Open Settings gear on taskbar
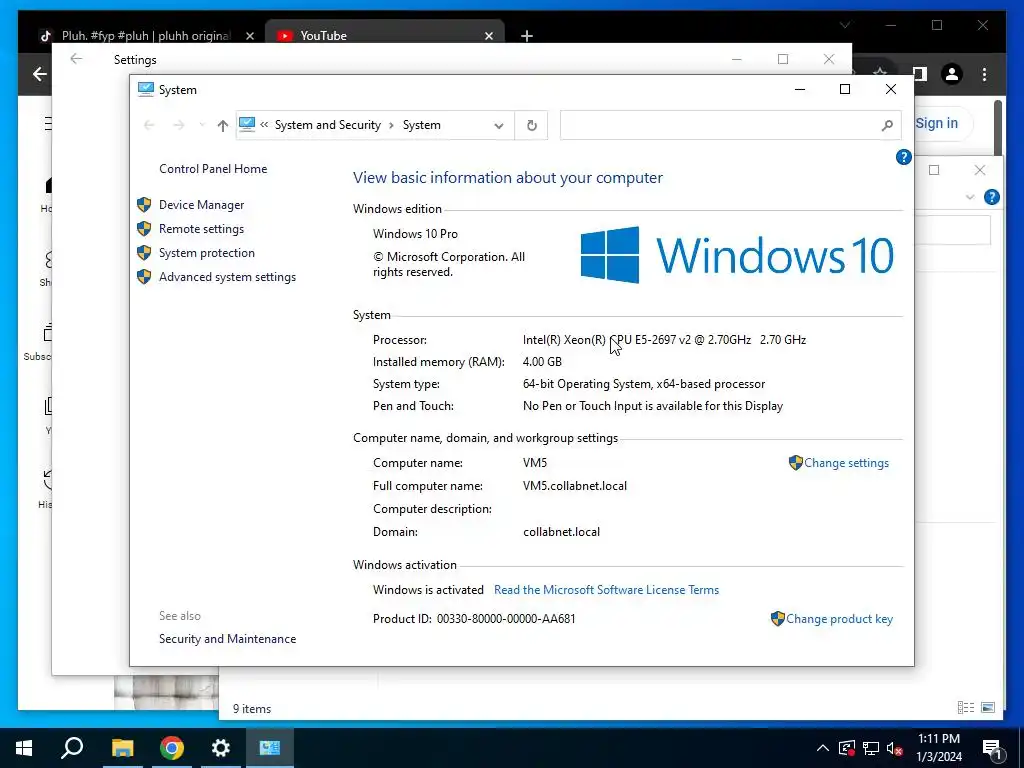Viewport: 1024px width, 768px height. click(x=221, y=748)
